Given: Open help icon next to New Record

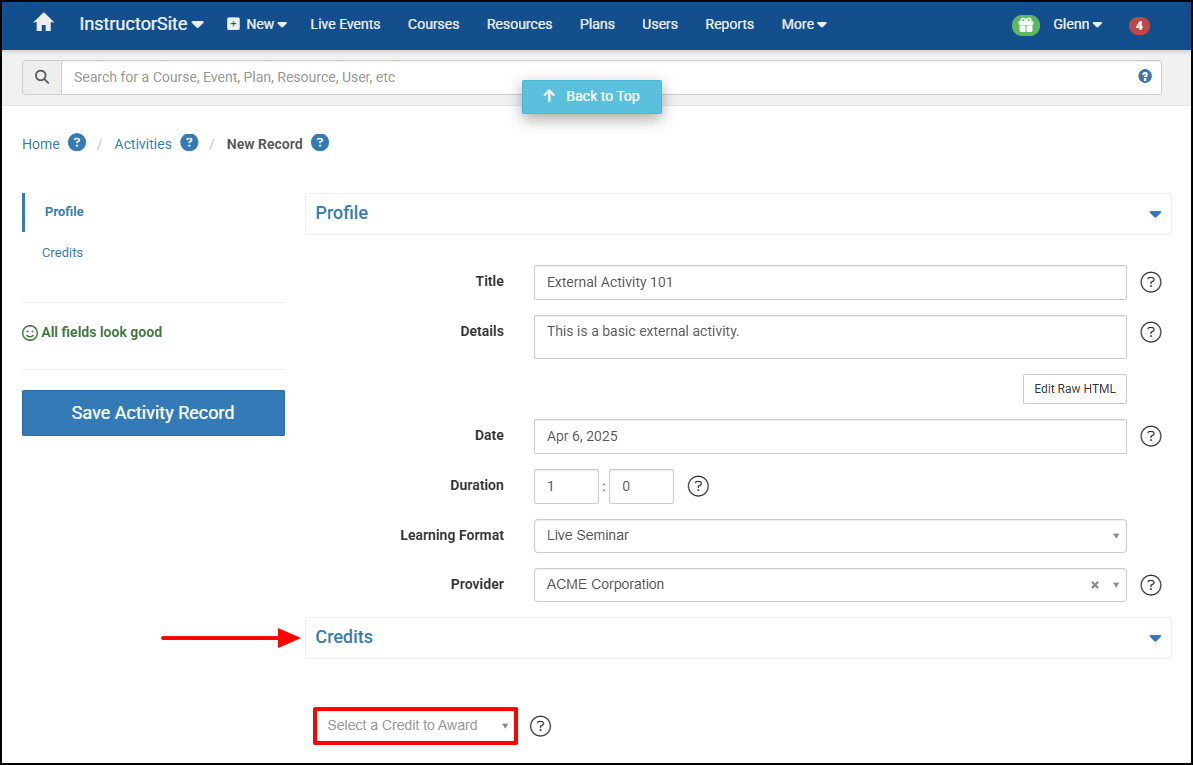Looking at the screenshot, I should tap(320, 142).
